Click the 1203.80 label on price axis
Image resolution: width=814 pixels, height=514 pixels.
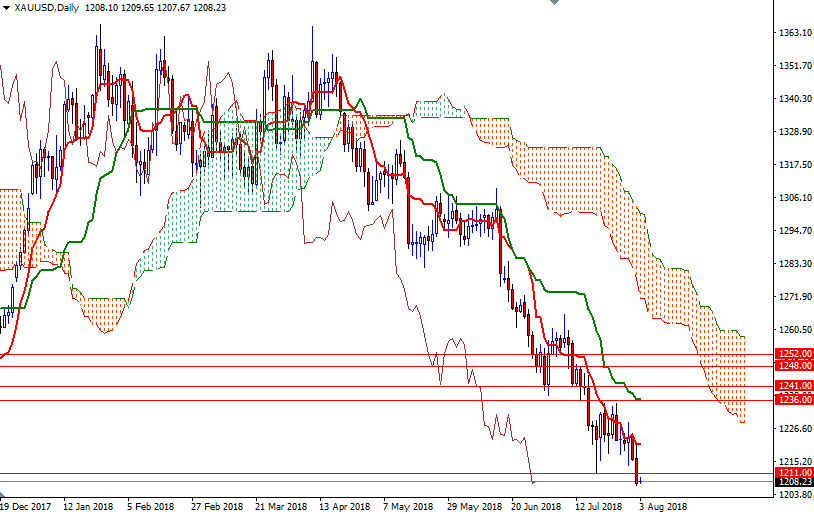tap(793, 495)
